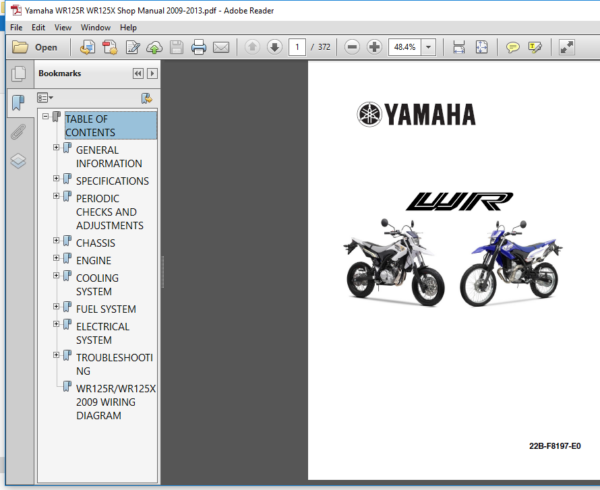Click the Adobe Reader title bar PDF icon

pos(16,10)
